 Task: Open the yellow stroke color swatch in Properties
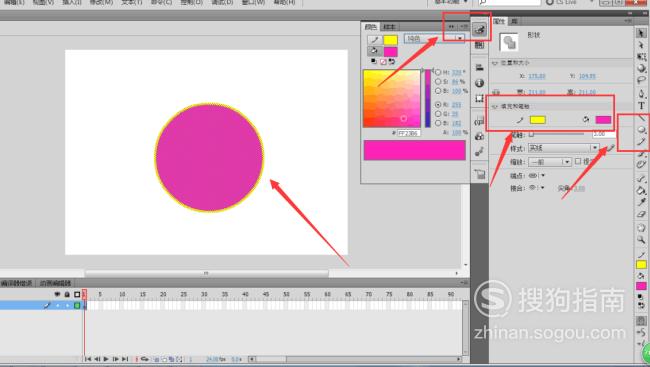click(x=538, y=120)
